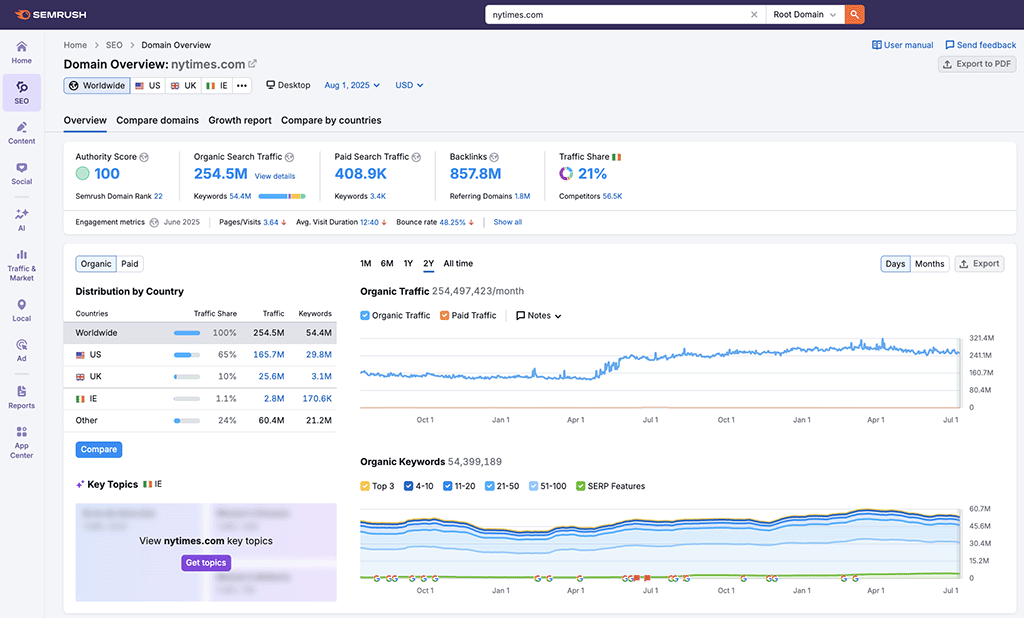Switch to the Growth report tab
Viewport: 1024px width, 618px height.
(240, 120)
